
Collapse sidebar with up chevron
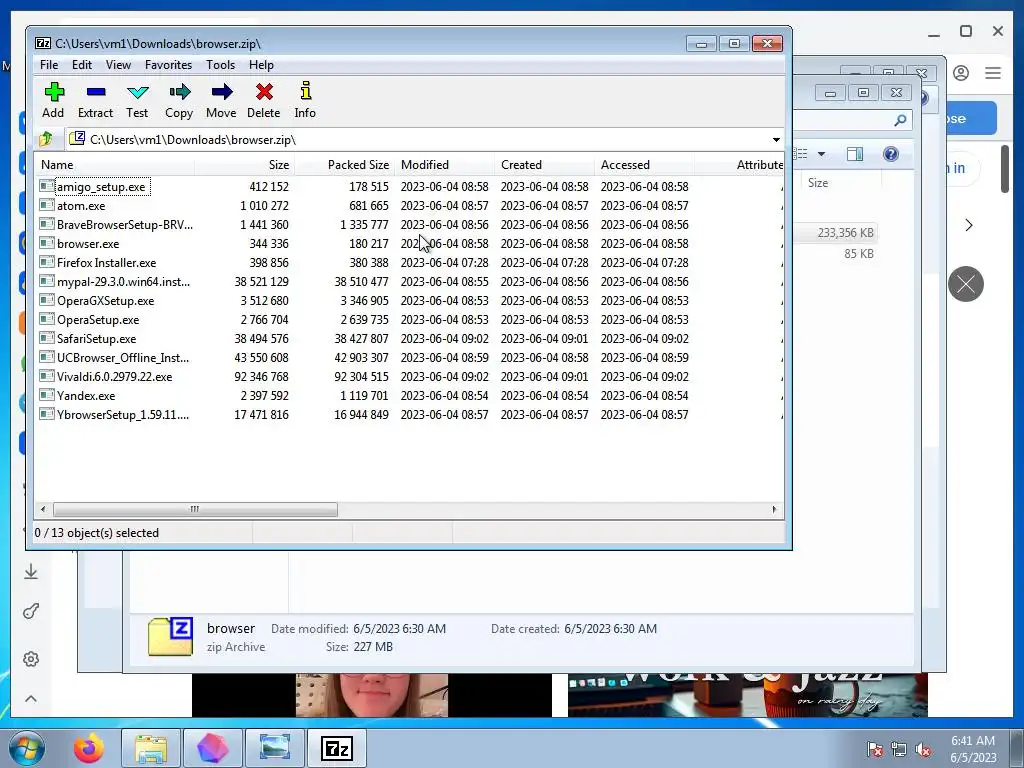(x=31, y=699)
